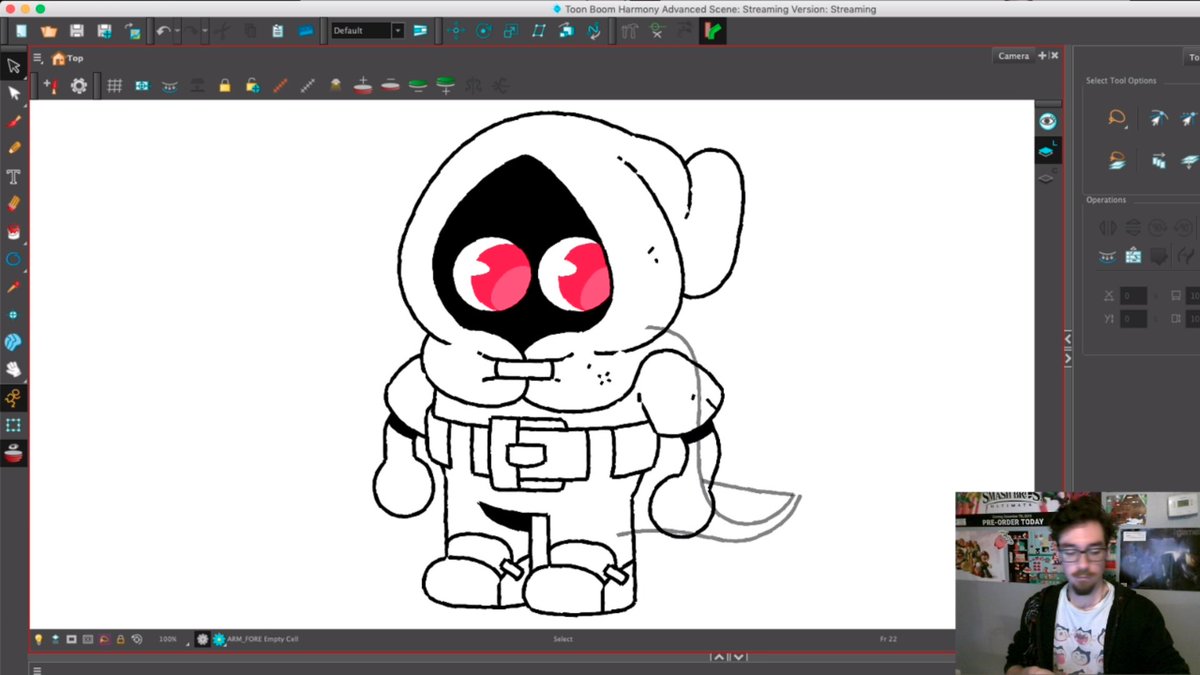Viewport: 1200px width, 675px height.
Task: Click the Fr 22 frame indicator
Action: pyautogui.click(x=888, y=639)
